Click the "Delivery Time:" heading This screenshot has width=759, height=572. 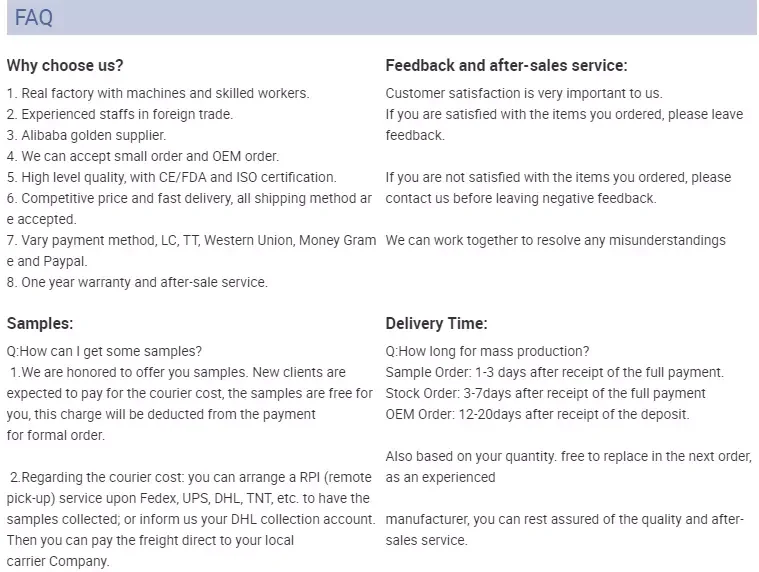tap(436, 323)
